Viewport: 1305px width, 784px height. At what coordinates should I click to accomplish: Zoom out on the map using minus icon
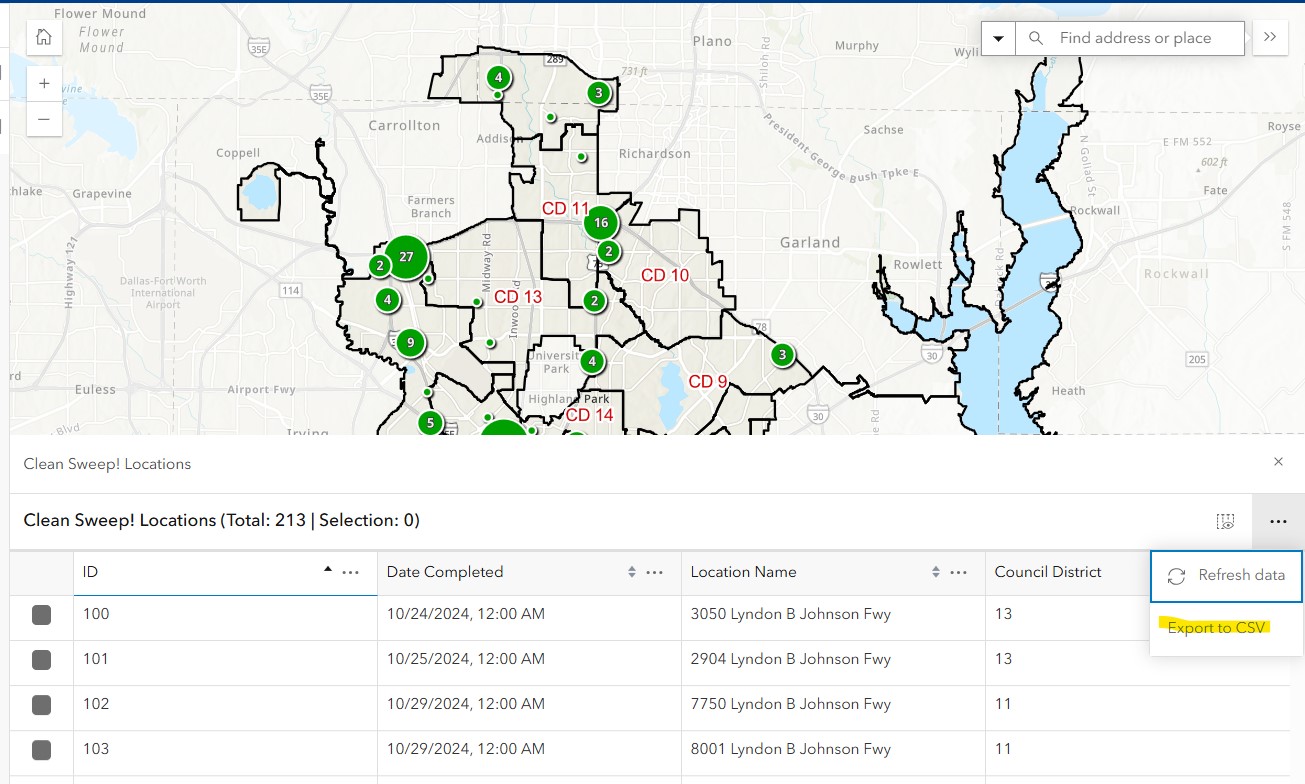click(44, 119)
